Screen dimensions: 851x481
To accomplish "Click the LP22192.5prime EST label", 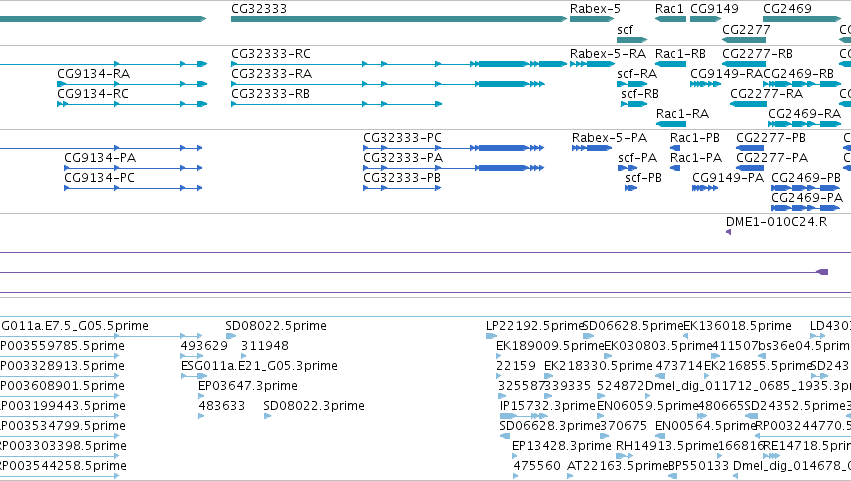I will click(x=535, y=326).
